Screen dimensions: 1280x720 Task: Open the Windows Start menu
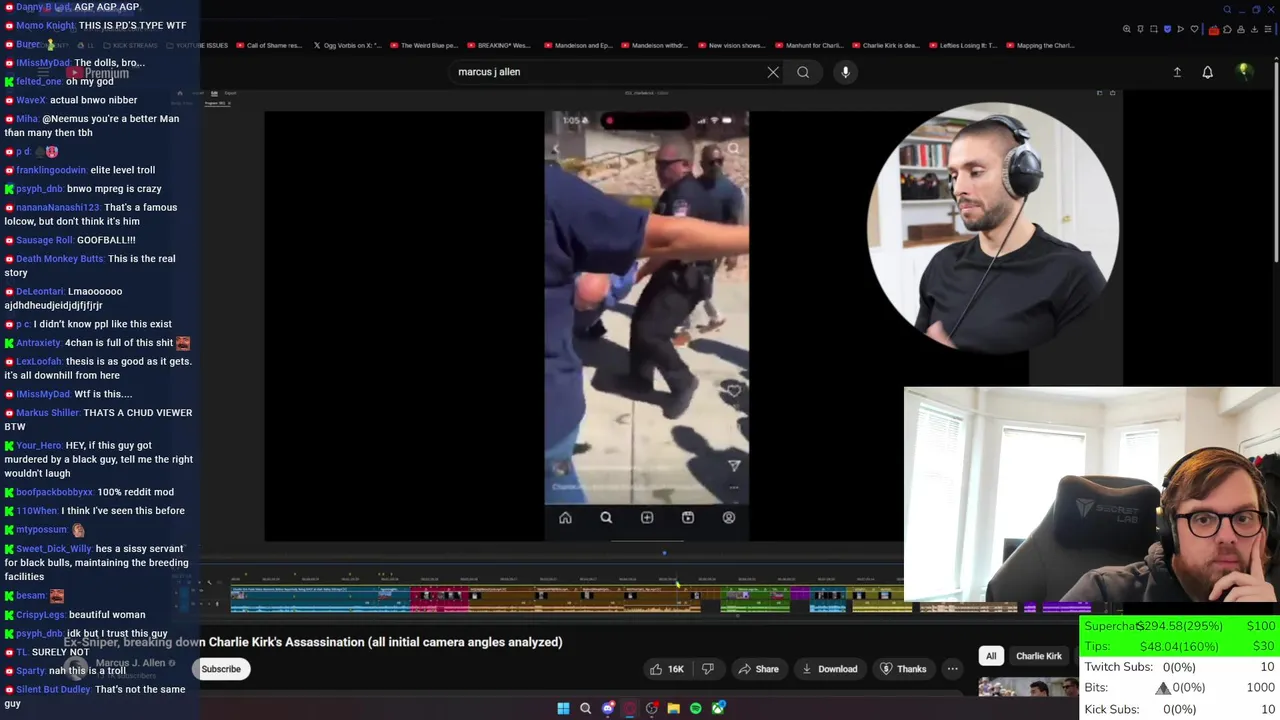coord(563,708)
